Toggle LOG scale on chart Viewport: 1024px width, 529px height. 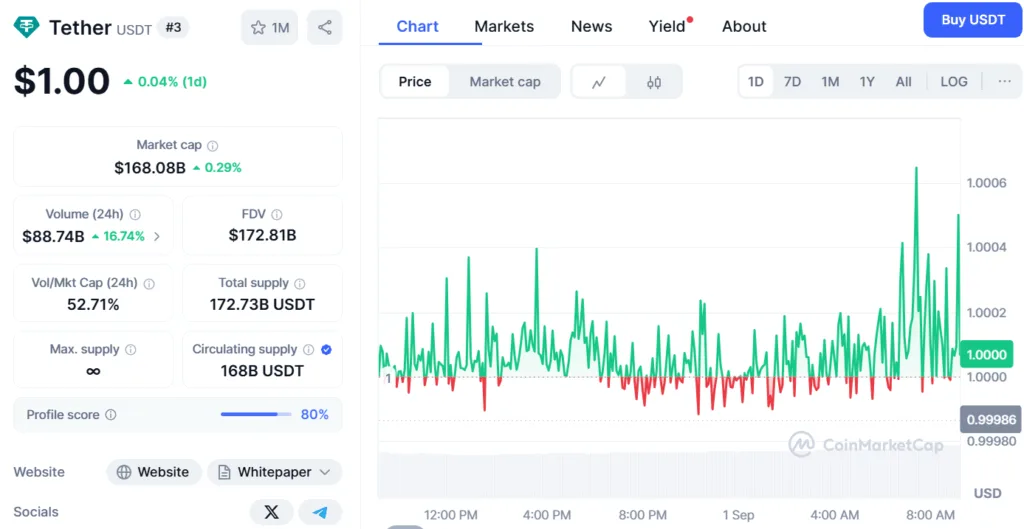click(953, 82)
